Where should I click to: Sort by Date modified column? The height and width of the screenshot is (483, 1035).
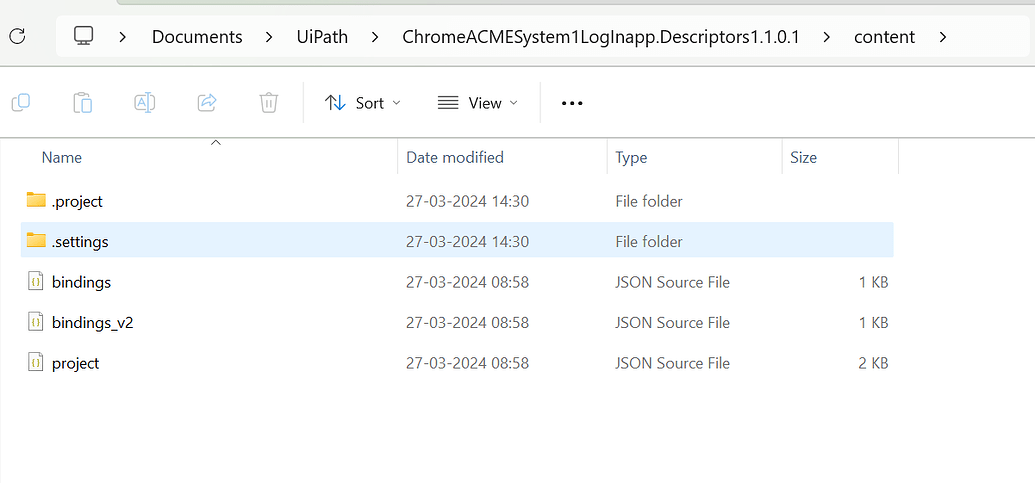tap(455, 157)
